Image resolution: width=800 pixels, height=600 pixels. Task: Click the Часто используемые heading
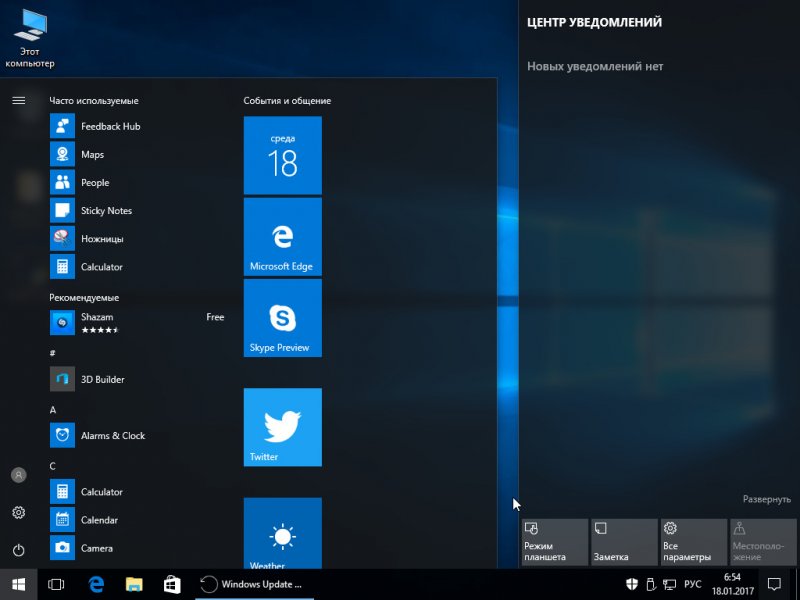(x=94, y=101)
